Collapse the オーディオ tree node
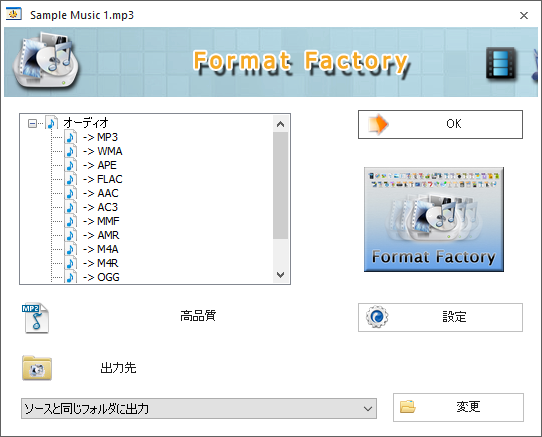542x437 pixels. point(32,123)
